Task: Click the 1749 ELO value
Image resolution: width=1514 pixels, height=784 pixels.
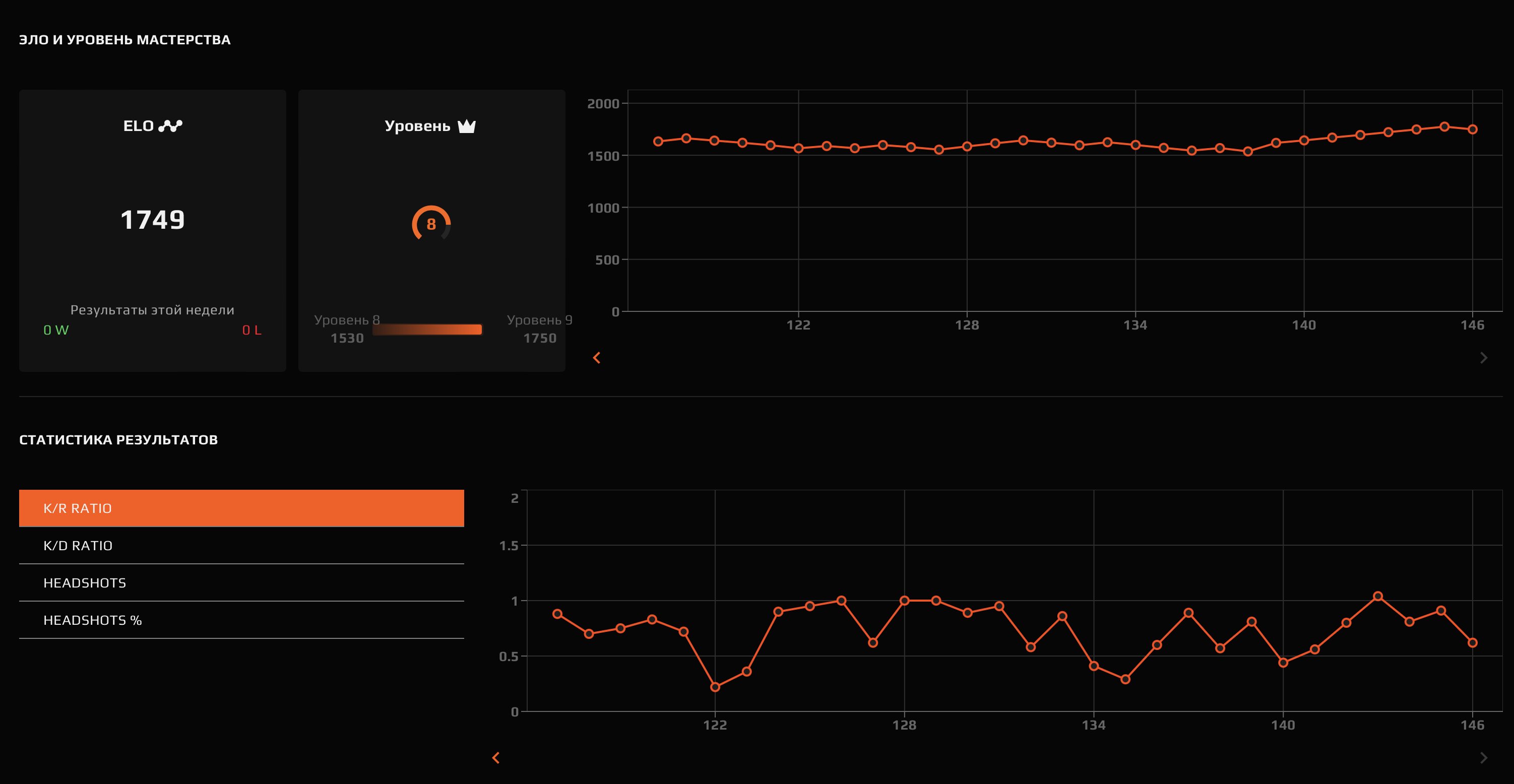Action: tap(152, 220)
